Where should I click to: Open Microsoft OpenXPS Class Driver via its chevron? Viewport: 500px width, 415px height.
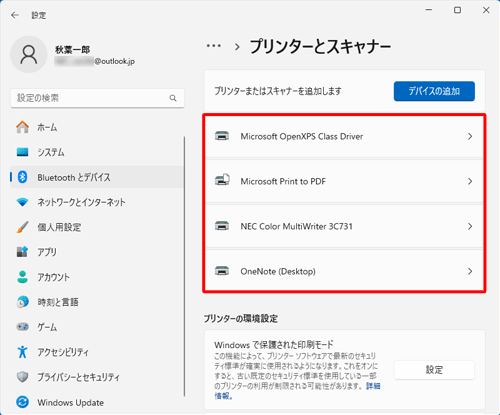470,136
